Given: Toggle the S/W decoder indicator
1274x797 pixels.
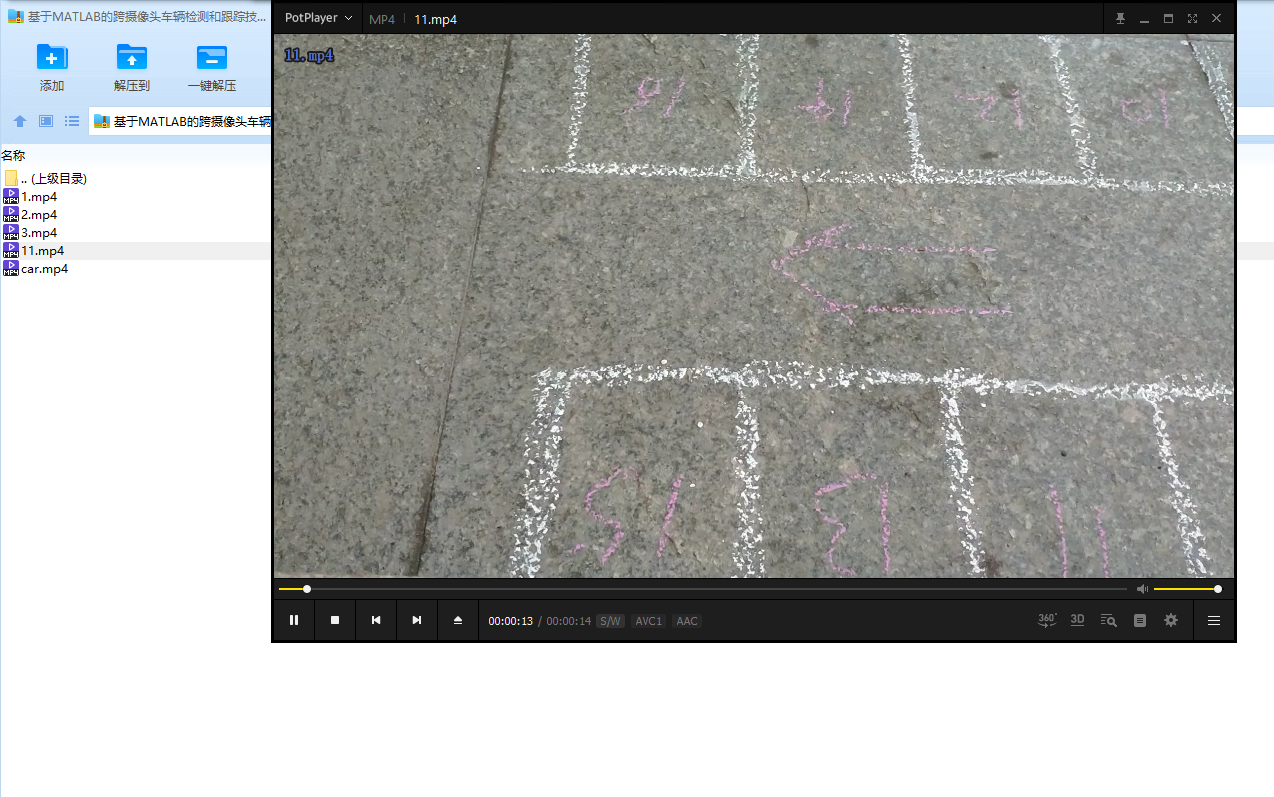Looking at the screenshot, I should [610, 621].
